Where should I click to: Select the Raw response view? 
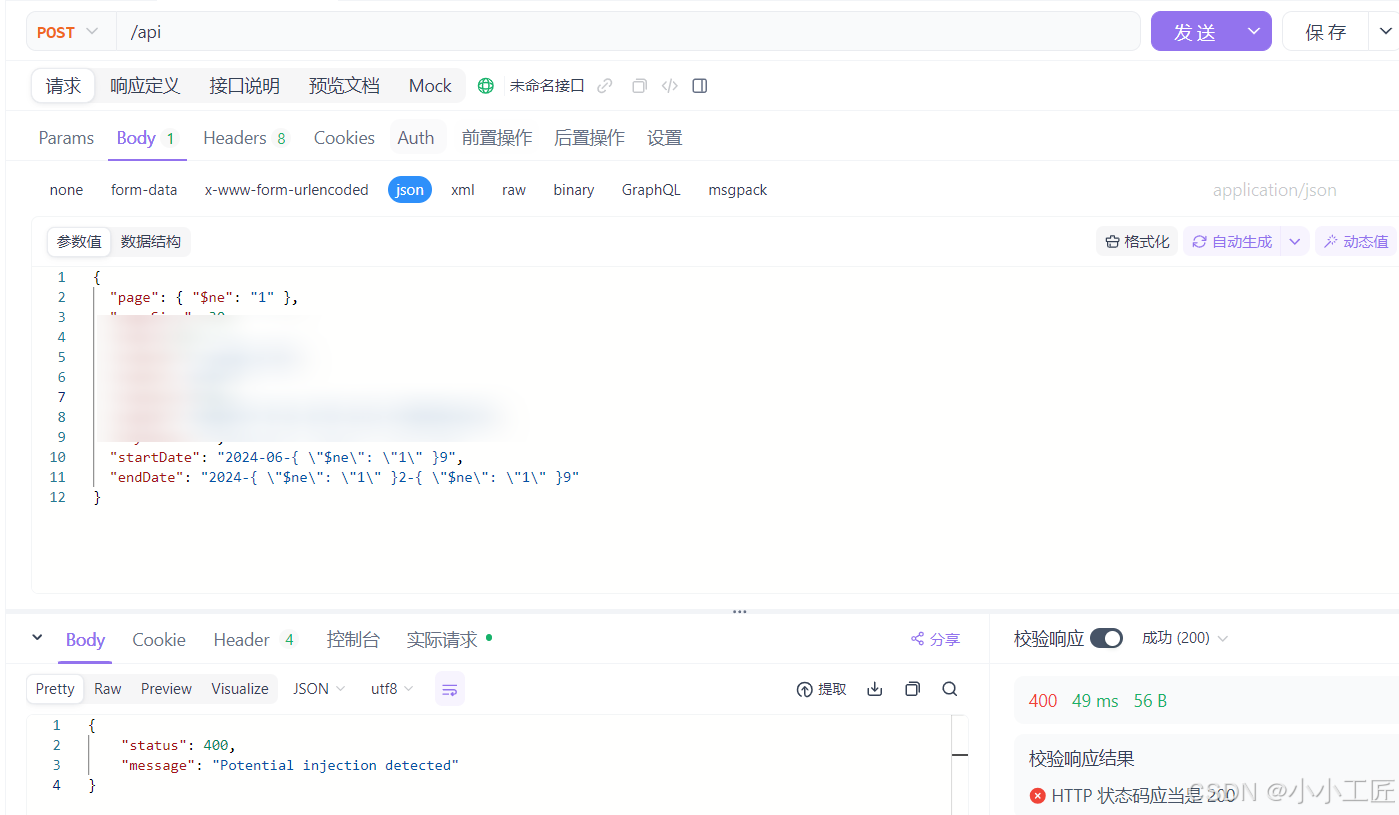pos(108,689)
